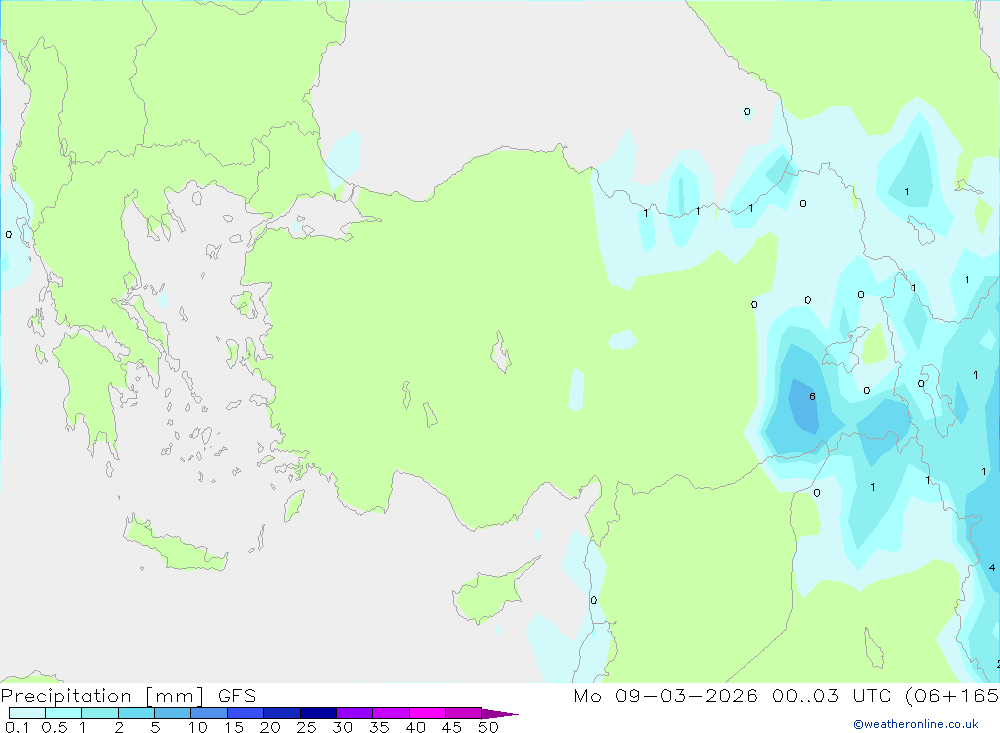
Task: Click the 'Precipitation [mm] GFS' title
Action: (128, 696)
